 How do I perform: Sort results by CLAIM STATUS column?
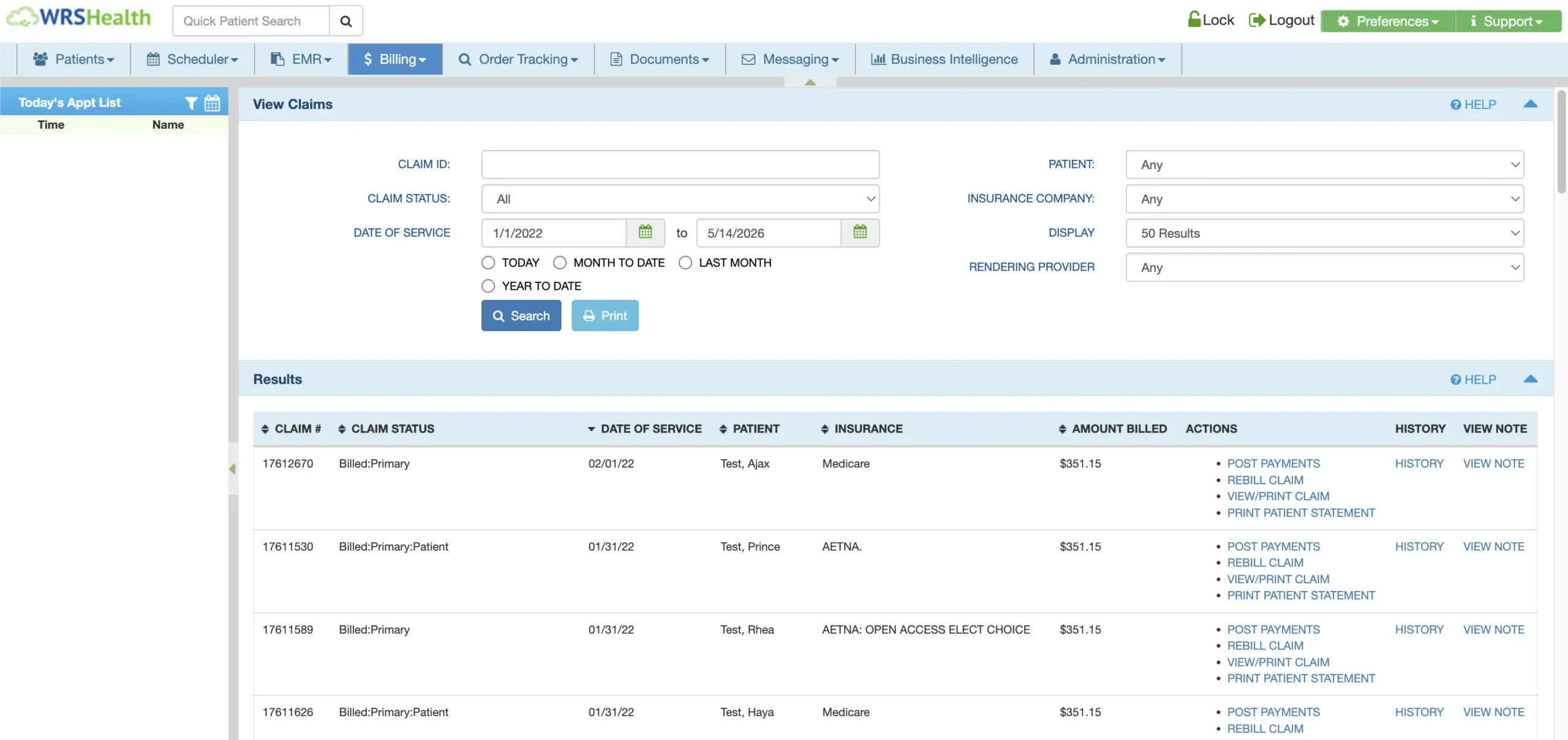386,429
